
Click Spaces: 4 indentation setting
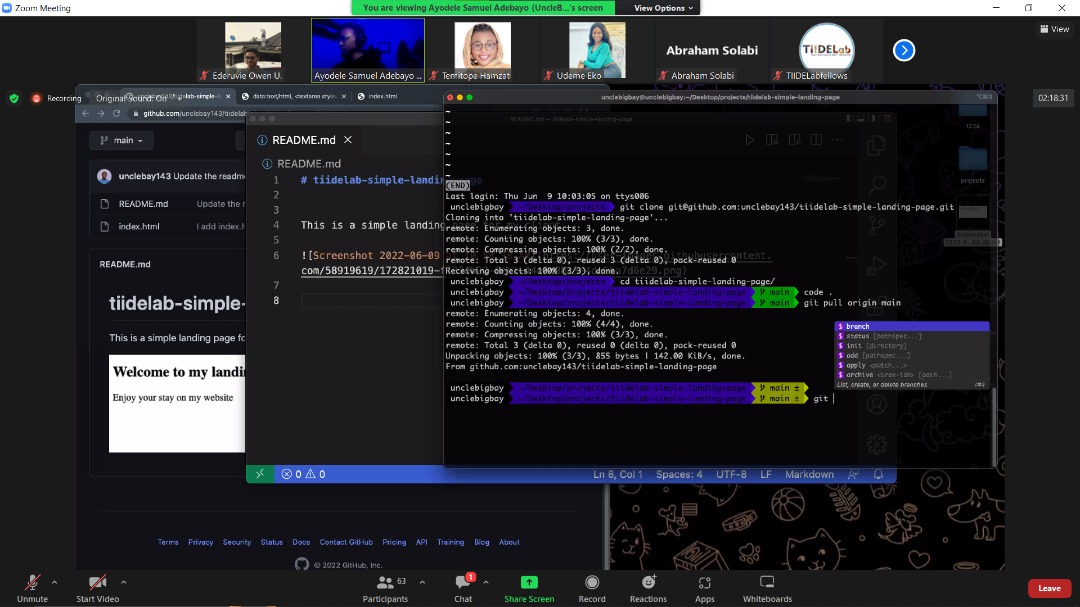coord(679,474)
